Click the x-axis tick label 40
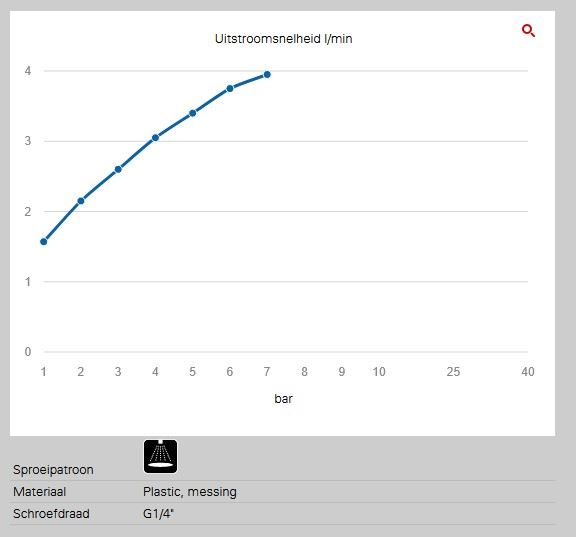This screenshot has width=576, height=537. tap(528, 372)
